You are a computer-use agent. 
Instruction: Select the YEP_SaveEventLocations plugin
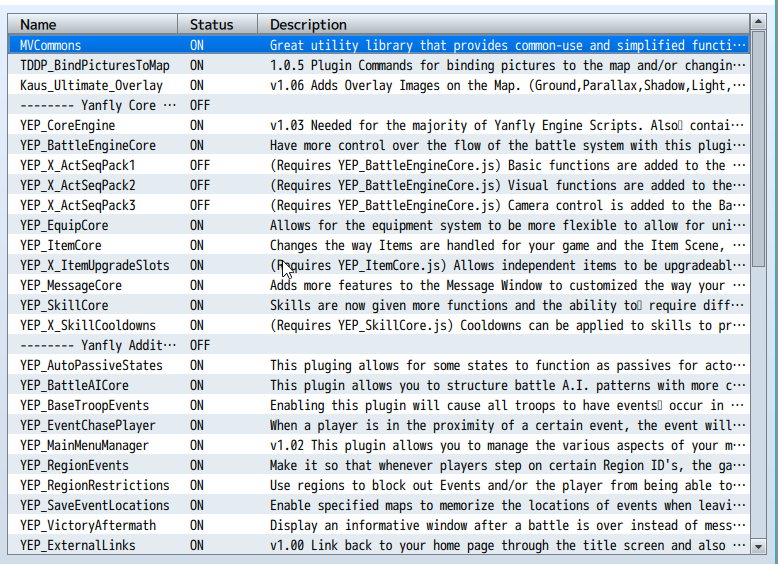pyautogui.click(x=379, y=505)
